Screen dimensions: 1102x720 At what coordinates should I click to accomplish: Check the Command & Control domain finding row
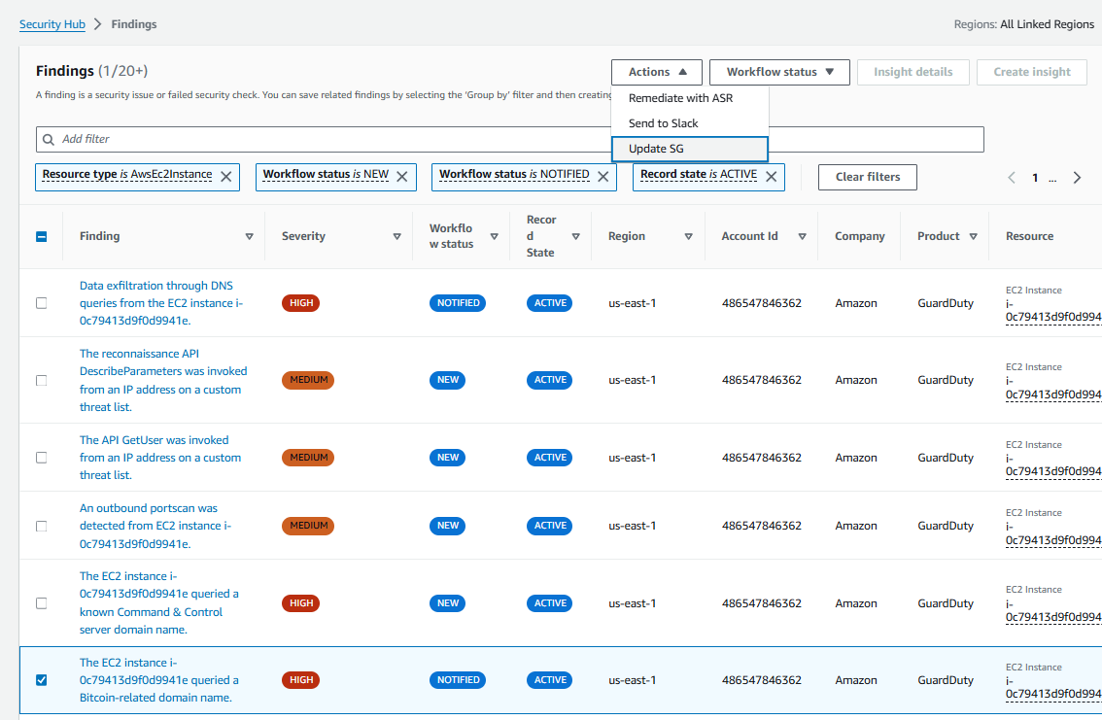(x=41, y=603)
